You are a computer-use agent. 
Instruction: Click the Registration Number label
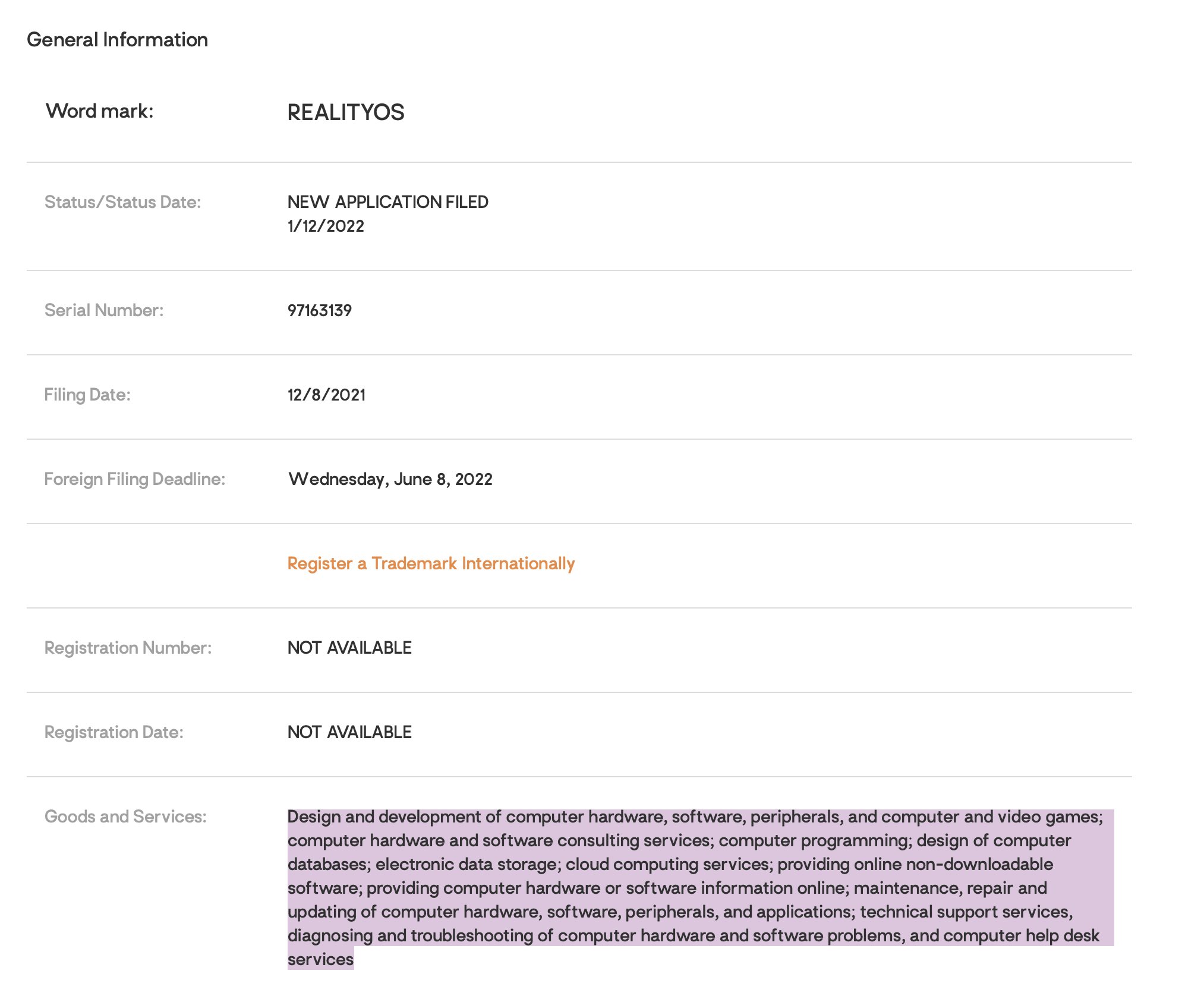click(x=128, y=648)
